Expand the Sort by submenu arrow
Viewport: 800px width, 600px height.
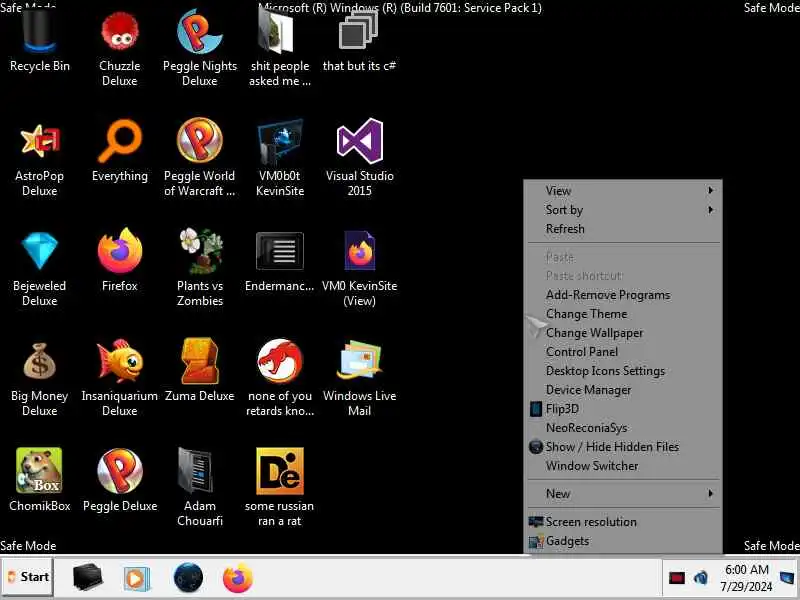[710, 210]
